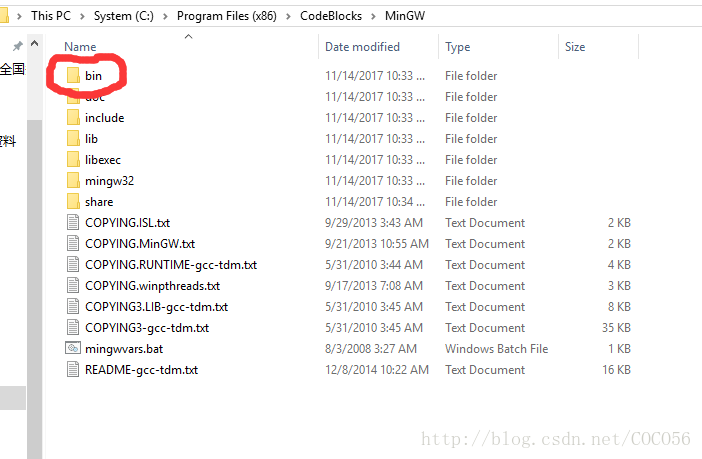The width and height of the screenshot is (702, 459).
Task: Sort by Date modified column header
Action: pos(362,47)
